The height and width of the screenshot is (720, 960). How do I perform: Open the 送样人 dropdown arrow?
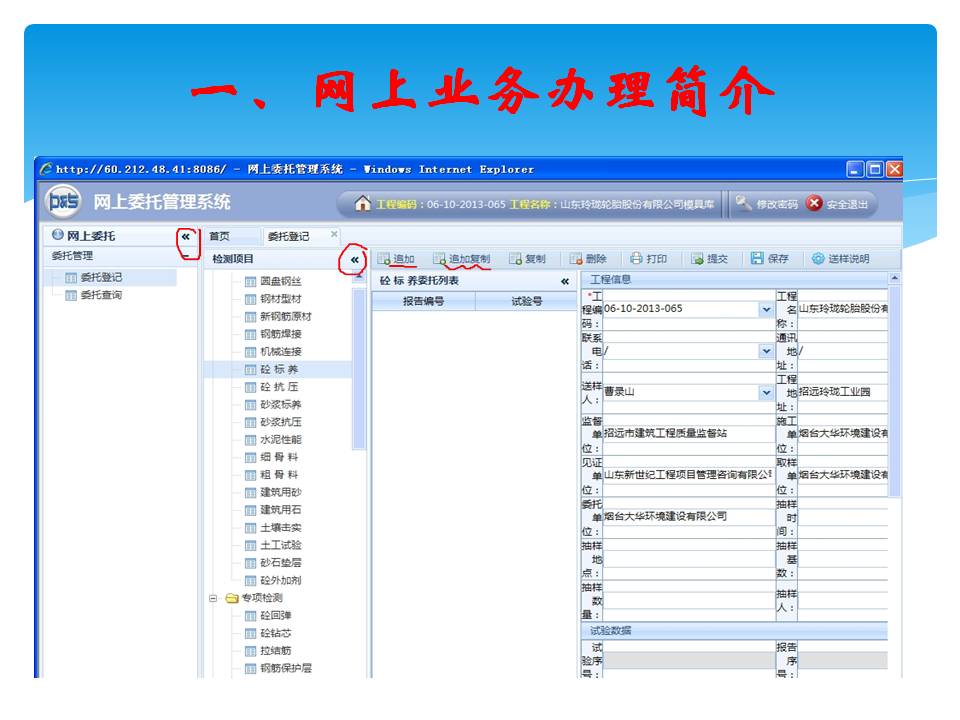click(x=766, y=392)
